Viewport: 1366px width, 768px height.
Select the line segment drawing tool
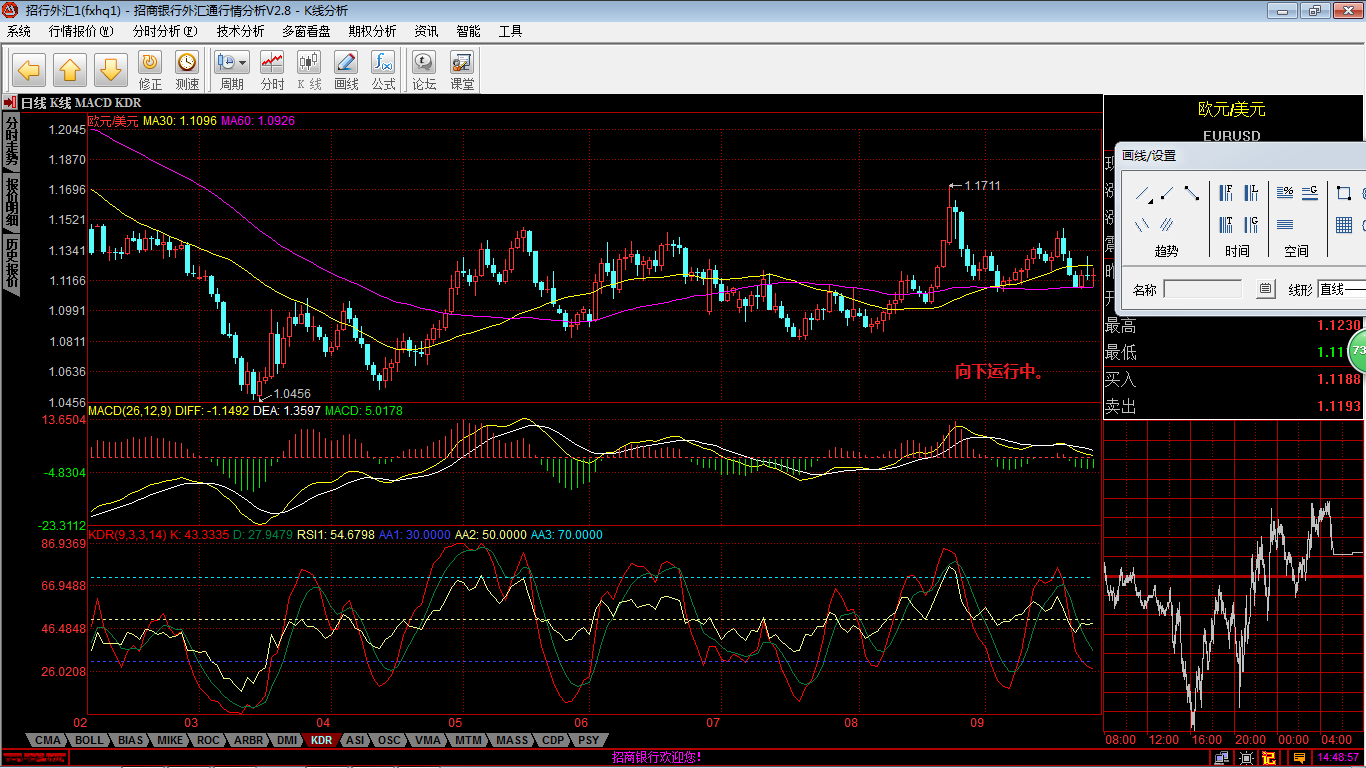1191,193
